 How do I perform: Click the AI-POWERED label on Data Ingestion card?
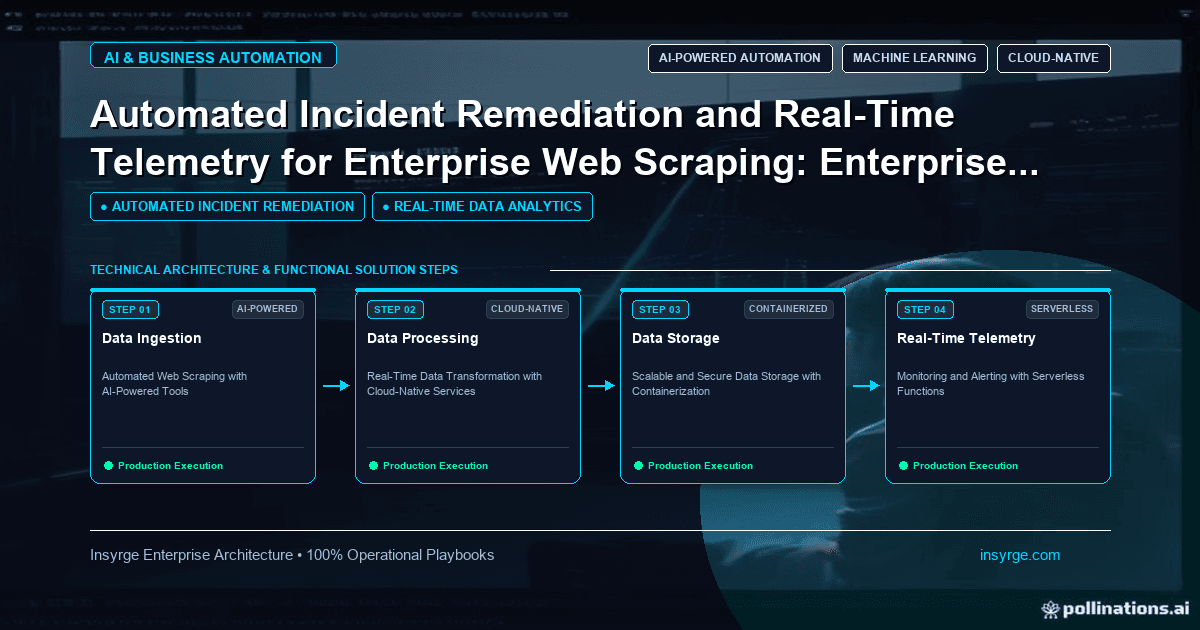coord(267,309)
